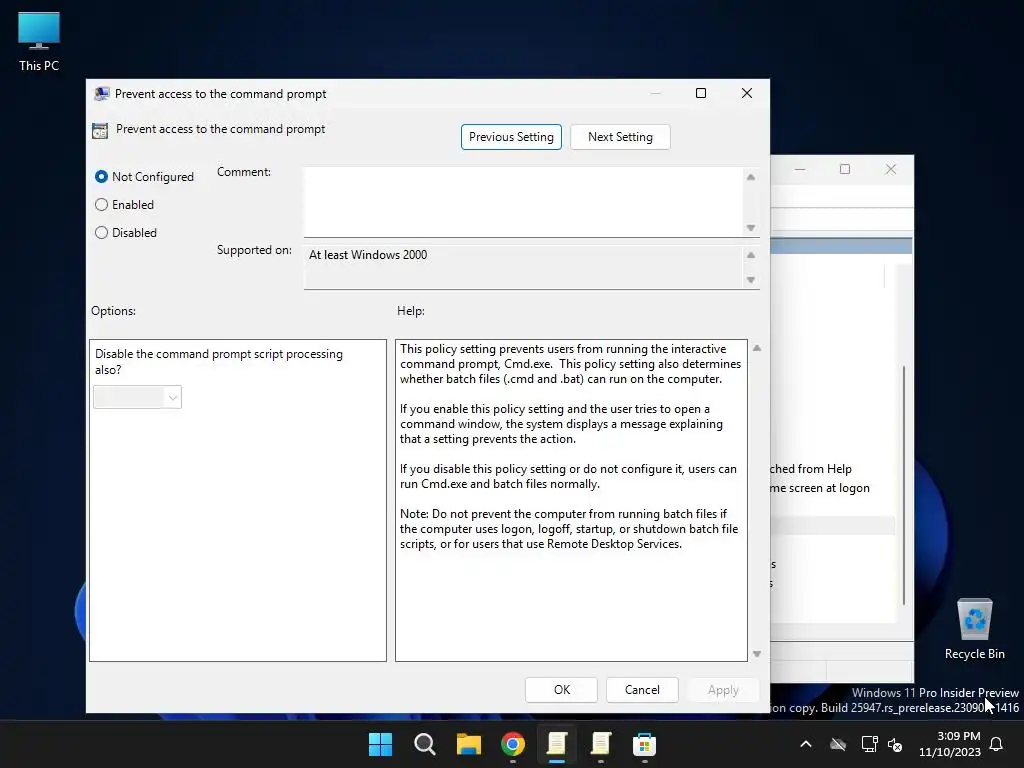1024x768 pixels.
Task: Open File Explorer from taskbar
Action: coord(468,744)
